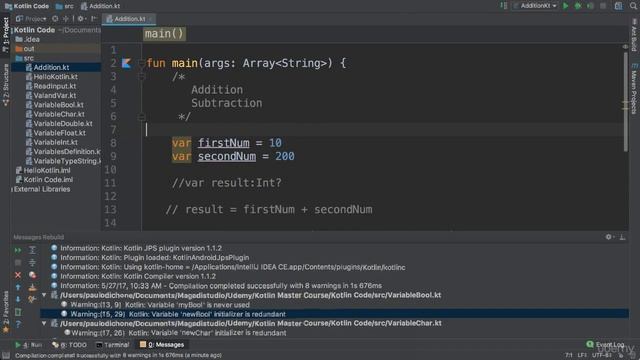Select Kotlin Code.iml in the project tree

coord(44,180)
